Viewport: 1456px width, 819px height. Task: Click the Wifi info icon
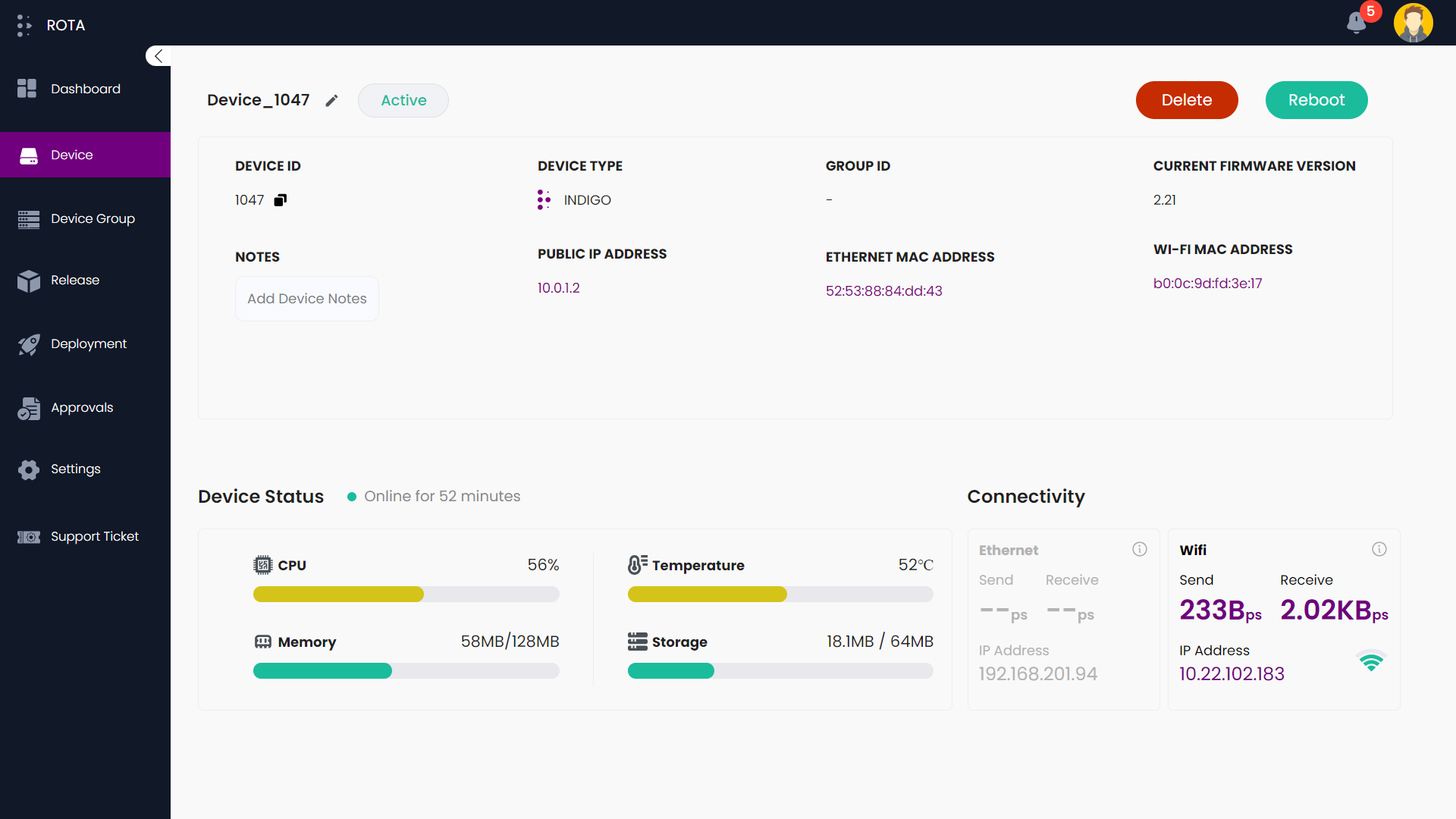[x=1379, y=550]
